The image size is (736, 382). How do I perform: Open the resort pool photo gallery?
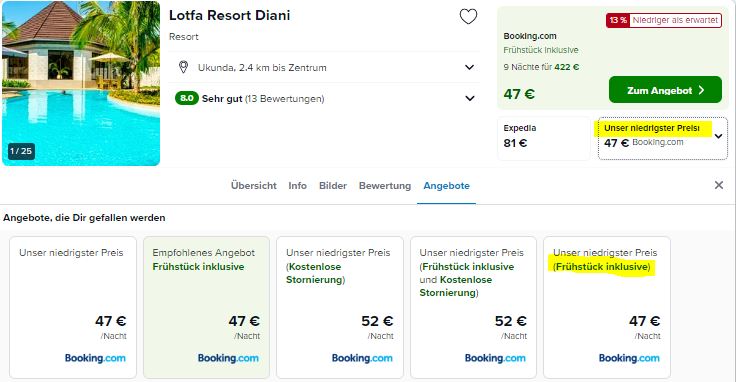[x=81, y=83]
